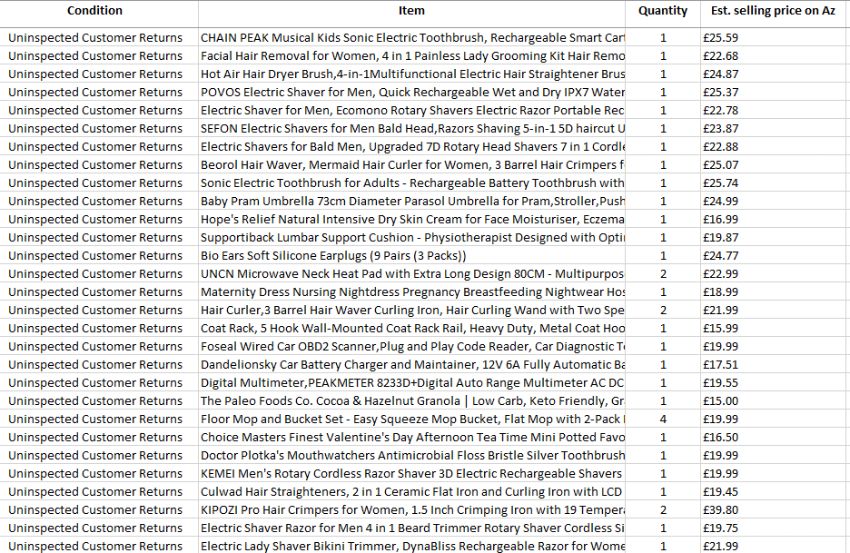Click Foseal Wired Car OBD2 Scanner cell

click(412, 346)
